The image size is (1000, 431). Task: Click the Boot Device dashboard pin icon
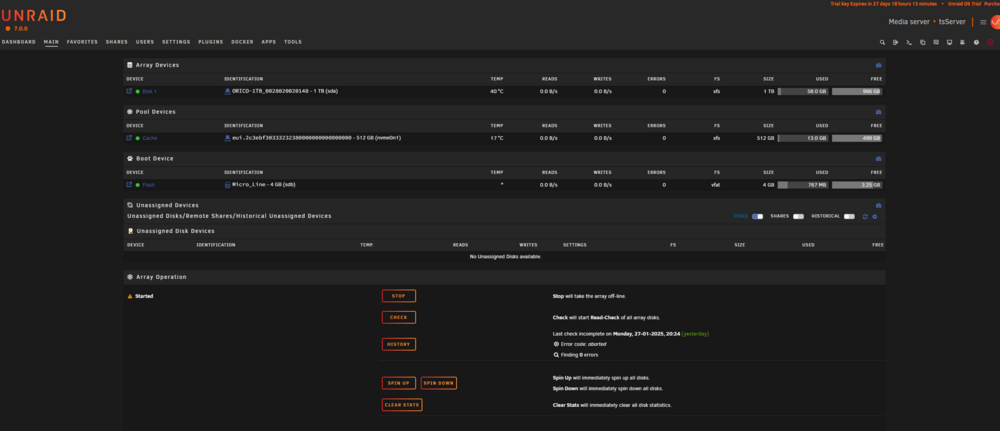point(878,158)
